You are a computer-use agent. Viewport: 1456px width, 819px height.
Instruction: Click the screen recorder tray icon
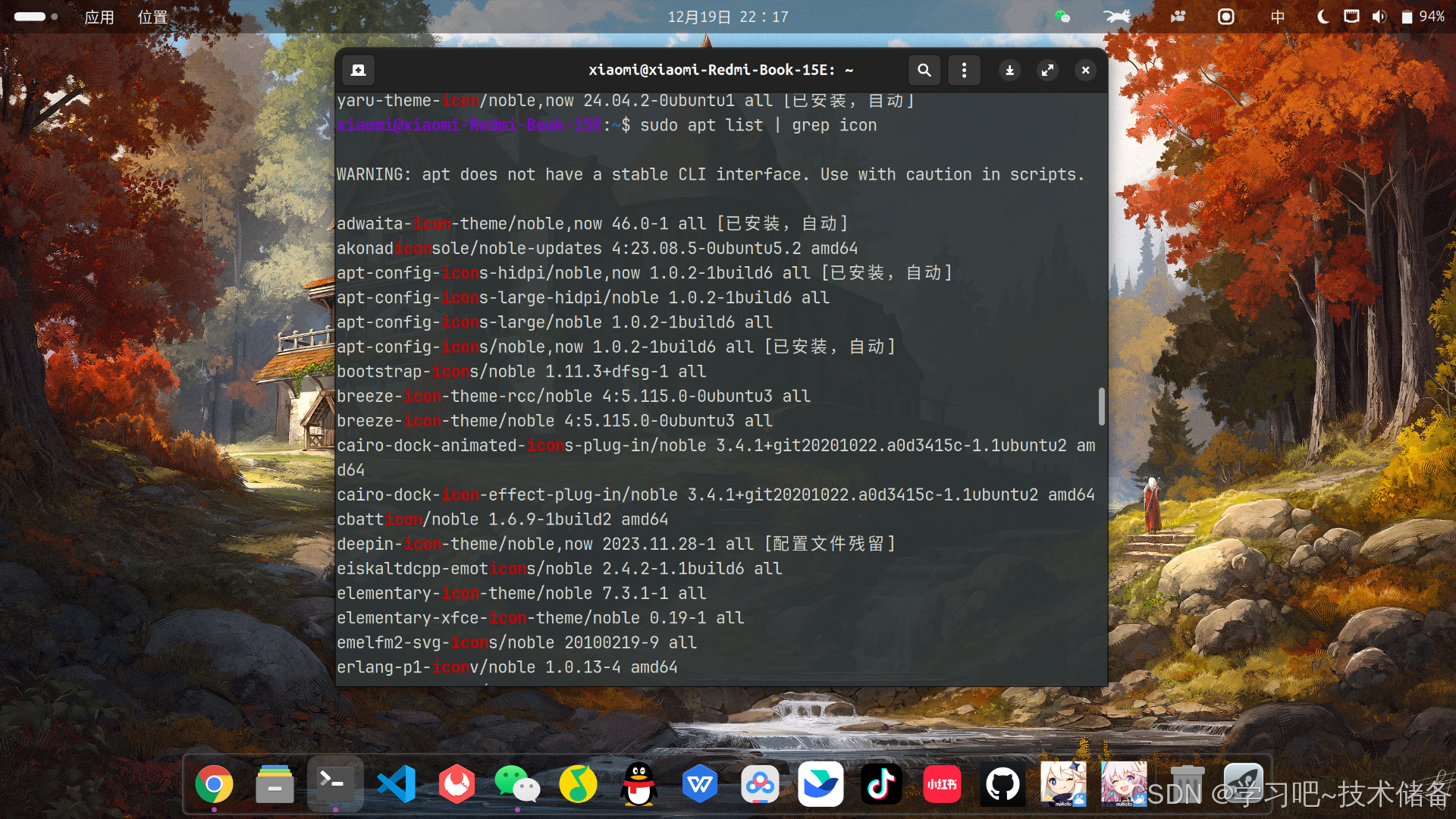[1226, 17]
